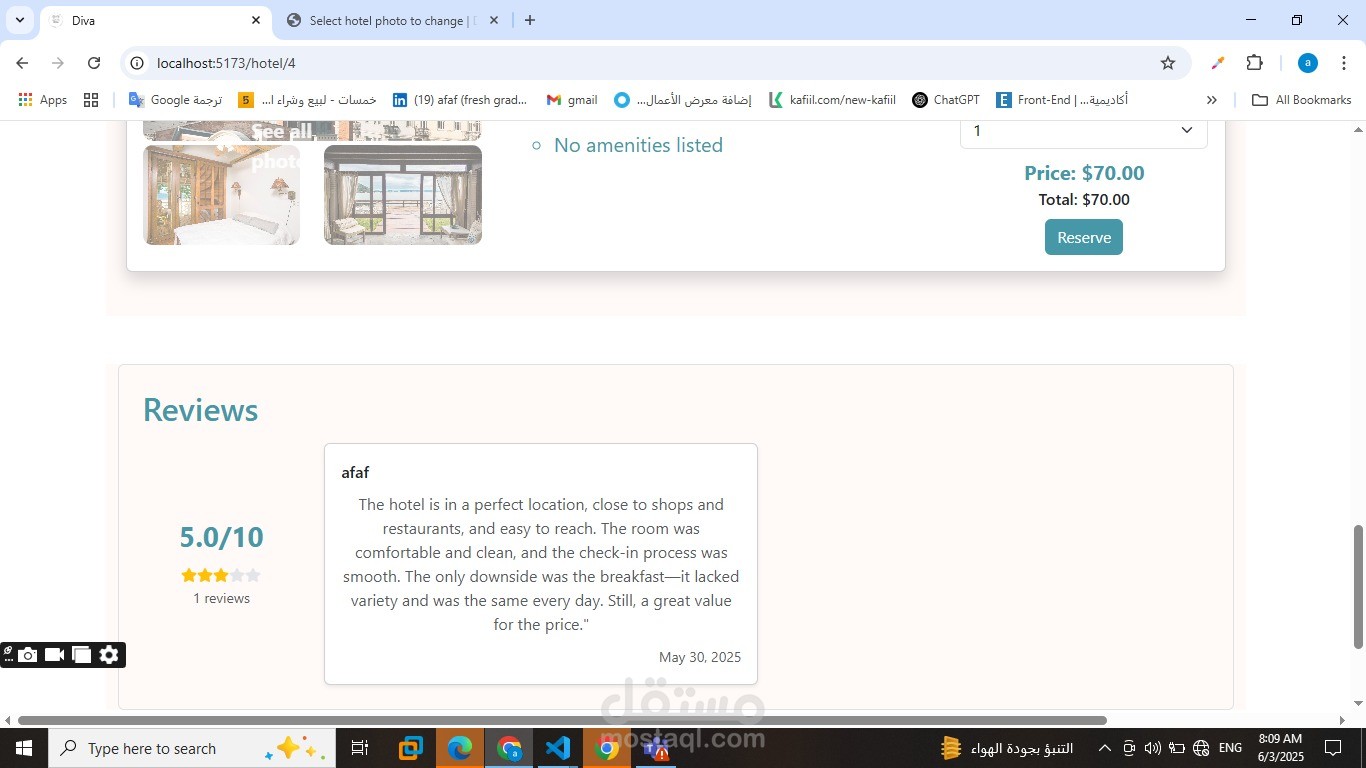The width and height of the screenshot is (1366, 768).
Task: Click the ENG language indicator
Action: 1231,748
